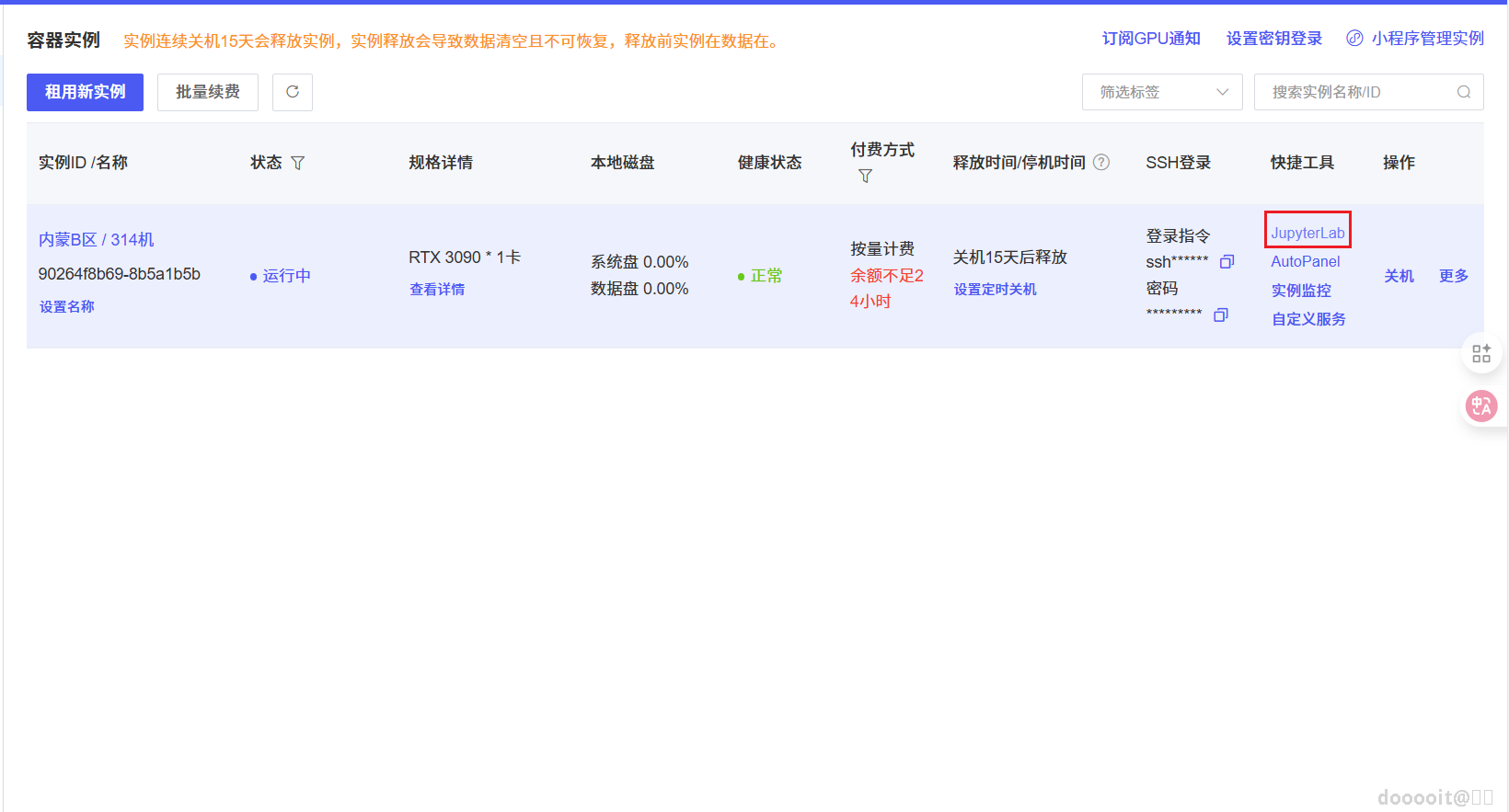Copy the ssh login command
Screen dimensions: 1509x812
click(x=1227, y=262)
